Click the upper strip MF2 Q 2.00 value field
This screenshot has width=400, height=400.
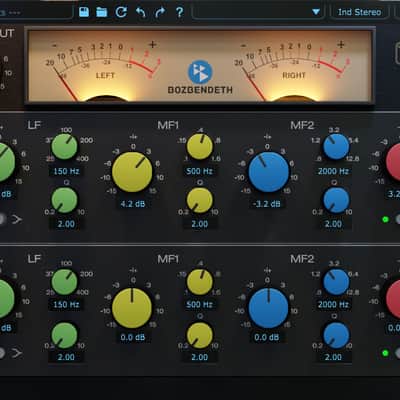[x=333, y=224]
